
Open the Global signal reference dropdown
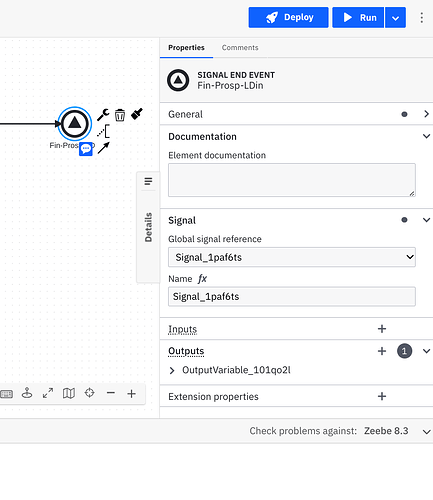coord(292,257)
